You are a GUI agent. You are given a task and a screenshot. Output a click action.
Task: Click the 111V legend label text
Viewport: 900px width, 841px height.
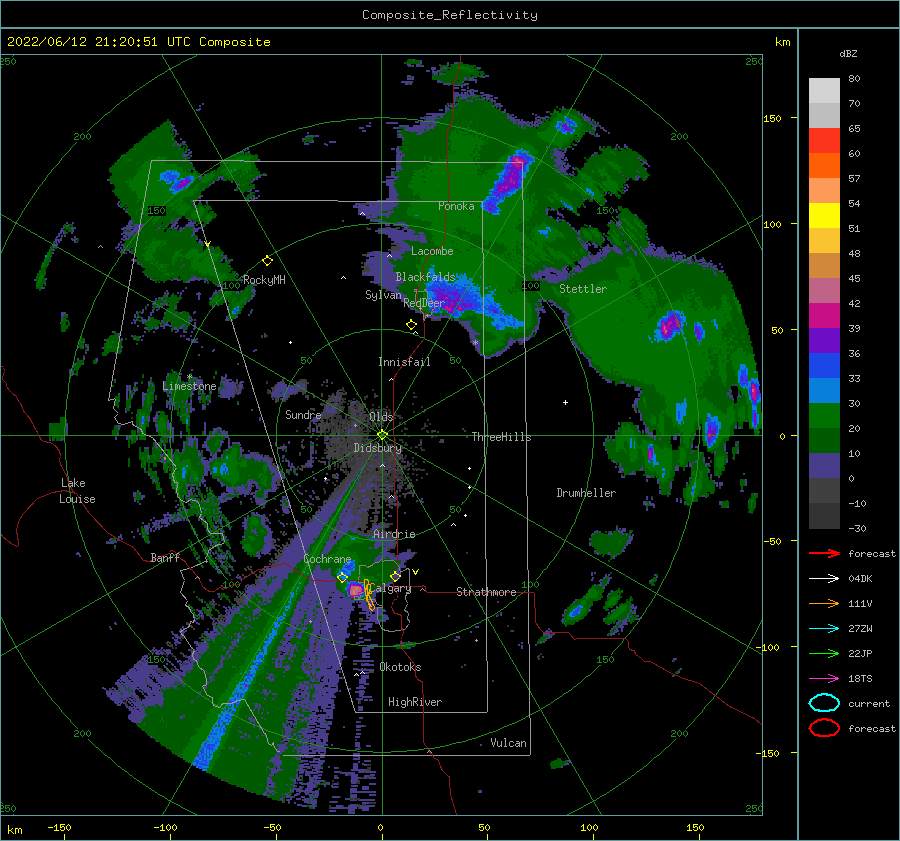(860, 603)
